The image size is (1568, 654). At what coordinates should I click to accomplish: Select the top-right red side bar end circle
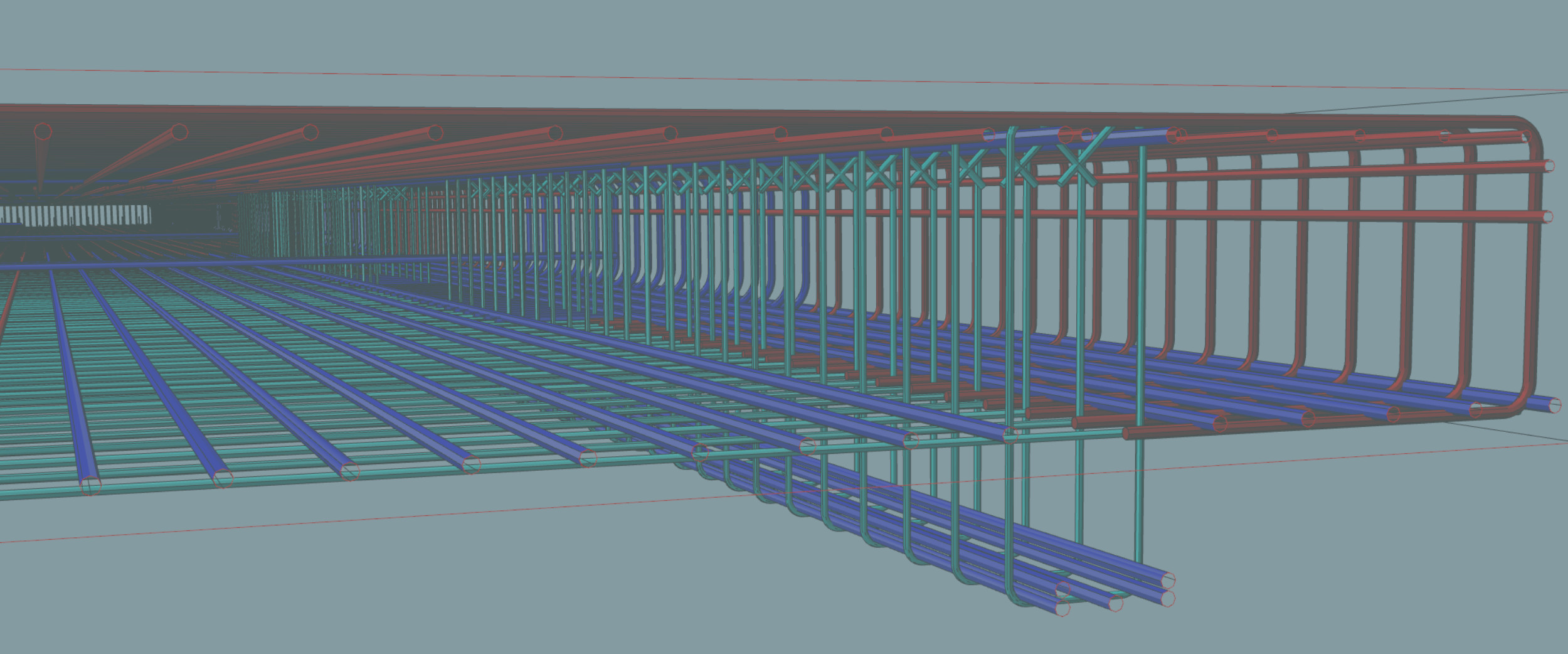tap(1549, 166)
